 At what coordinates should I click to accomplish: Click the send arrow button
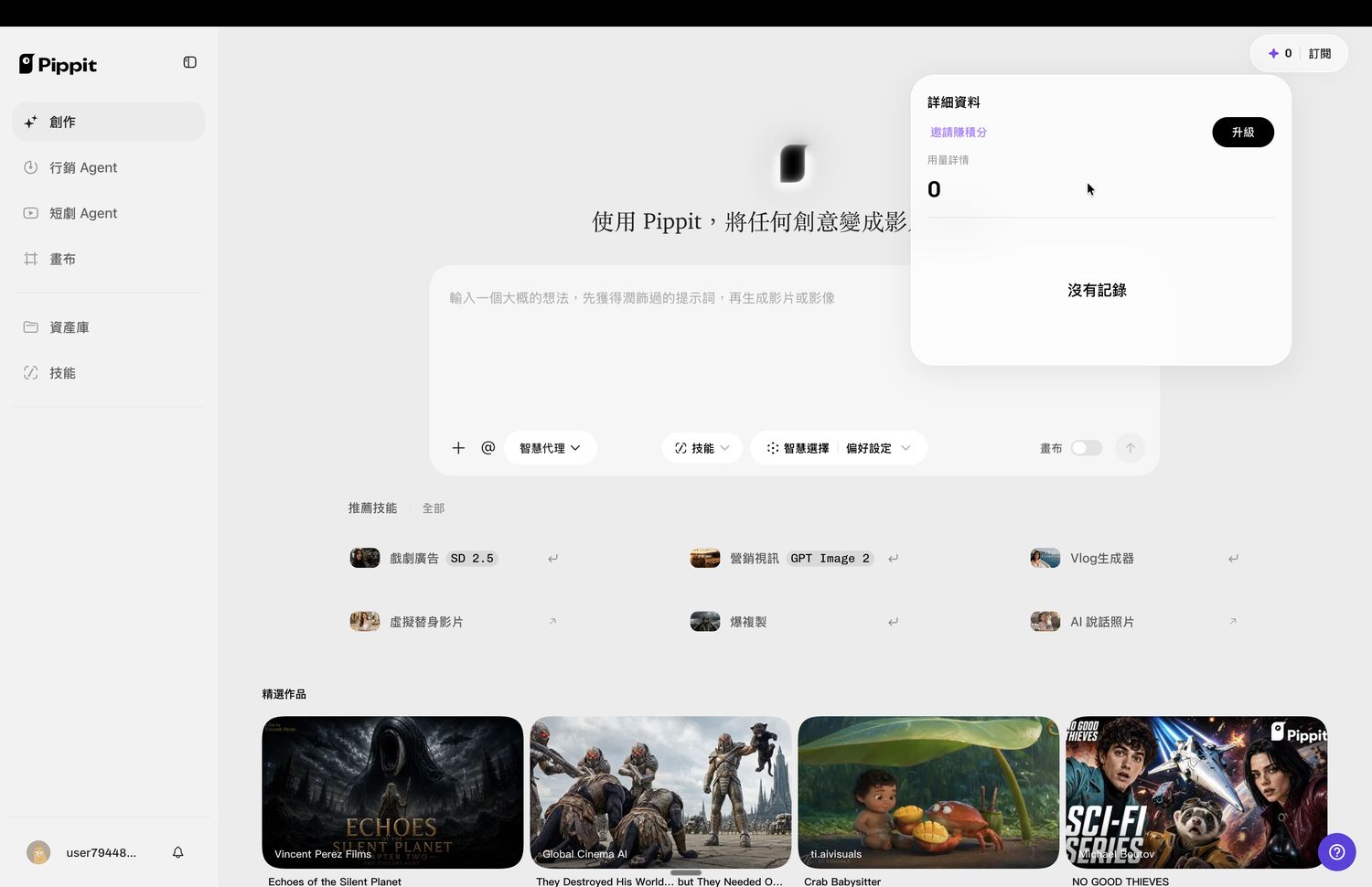point(1130,448)
